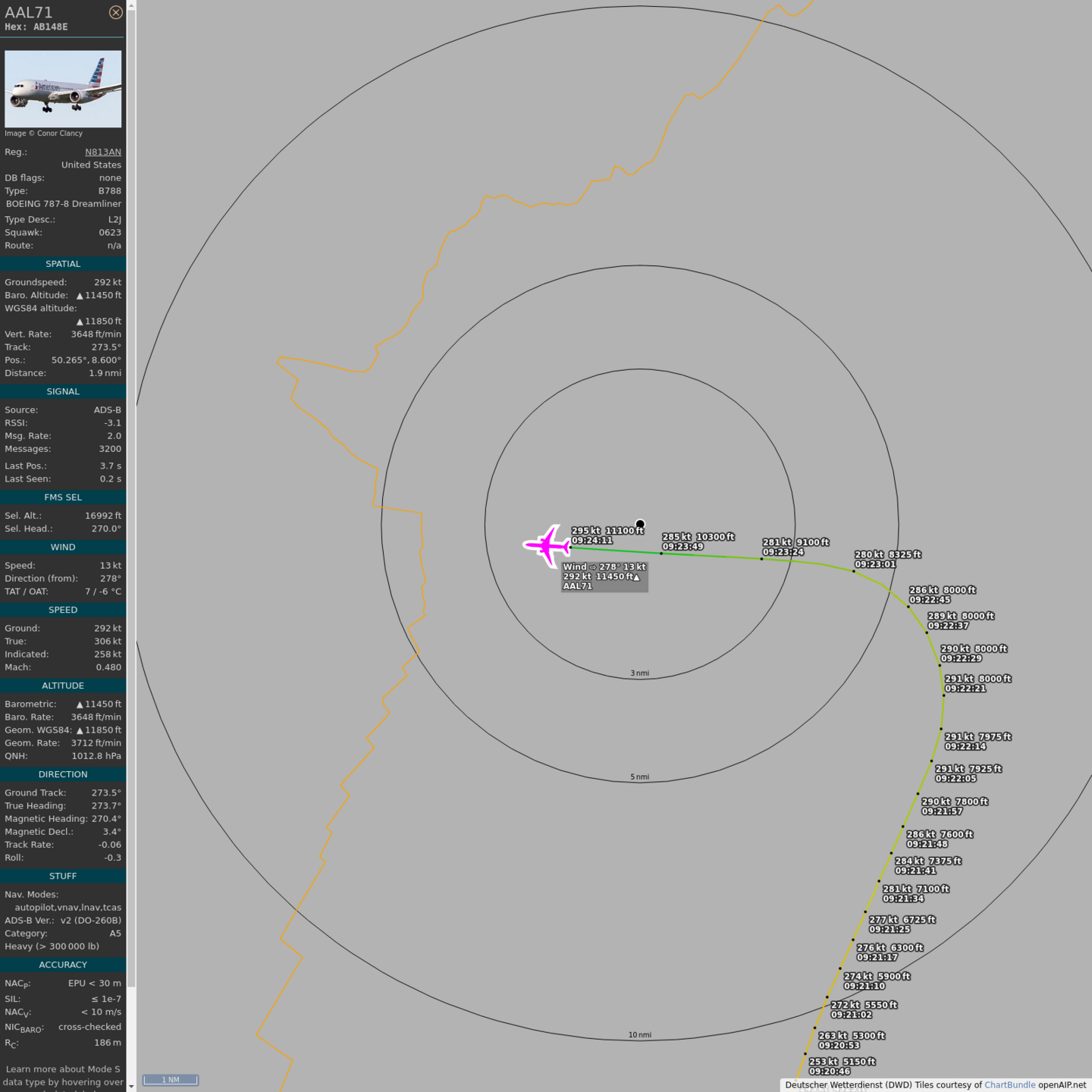
Task: Click the WIND section header
Action: pyautogui.click(x=63, y=547)
